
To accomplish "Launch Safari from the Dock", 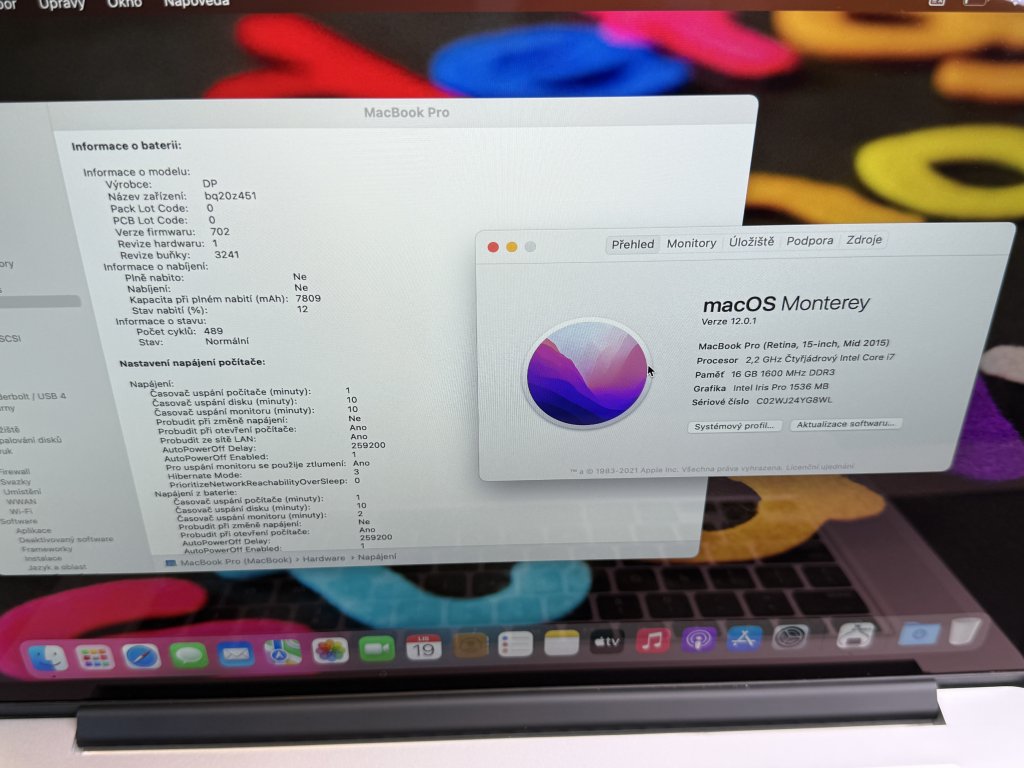I will click(141, 656).
